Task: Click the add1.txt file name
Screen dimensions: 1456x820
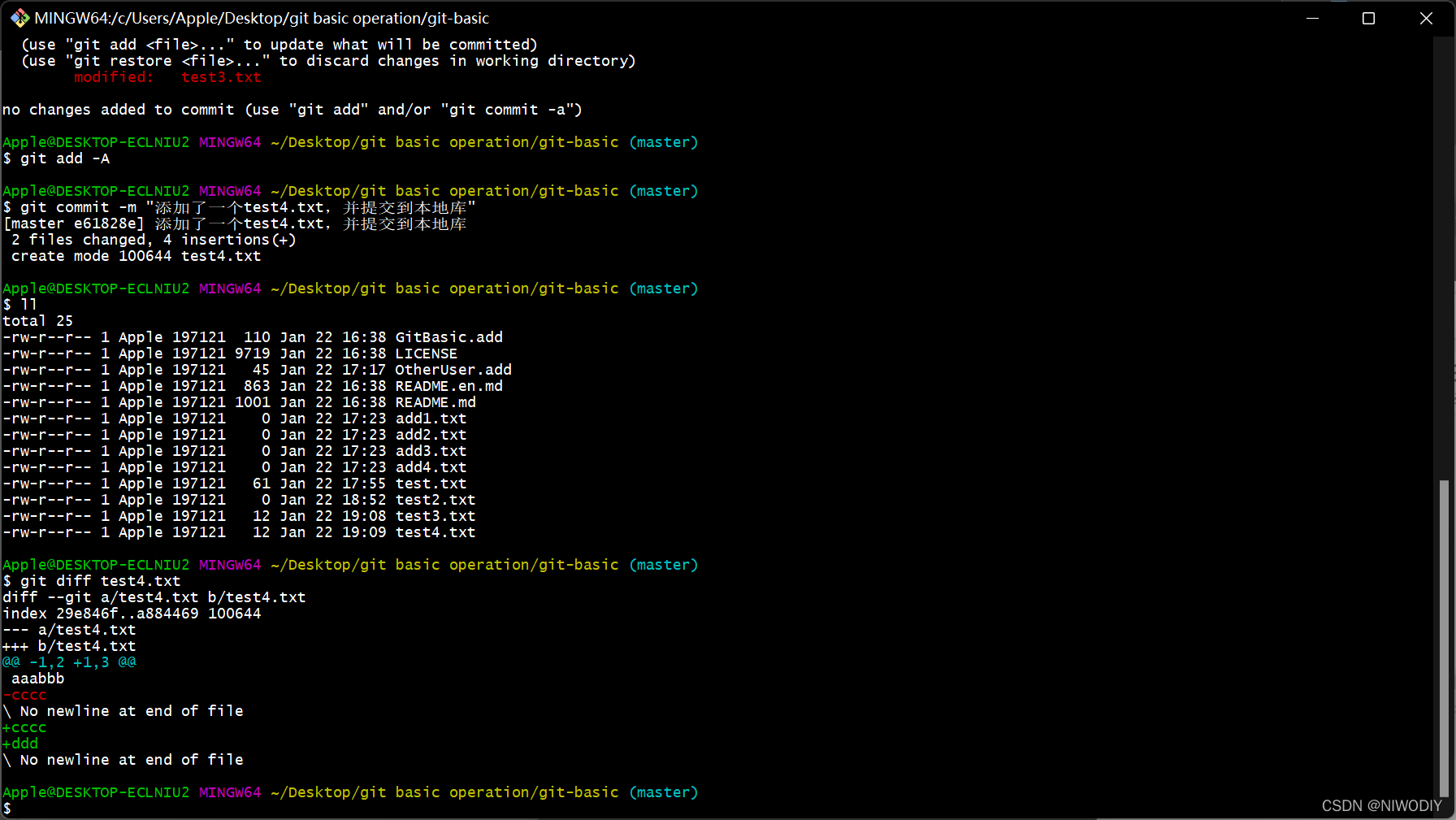Action: (x=431, y=419)
